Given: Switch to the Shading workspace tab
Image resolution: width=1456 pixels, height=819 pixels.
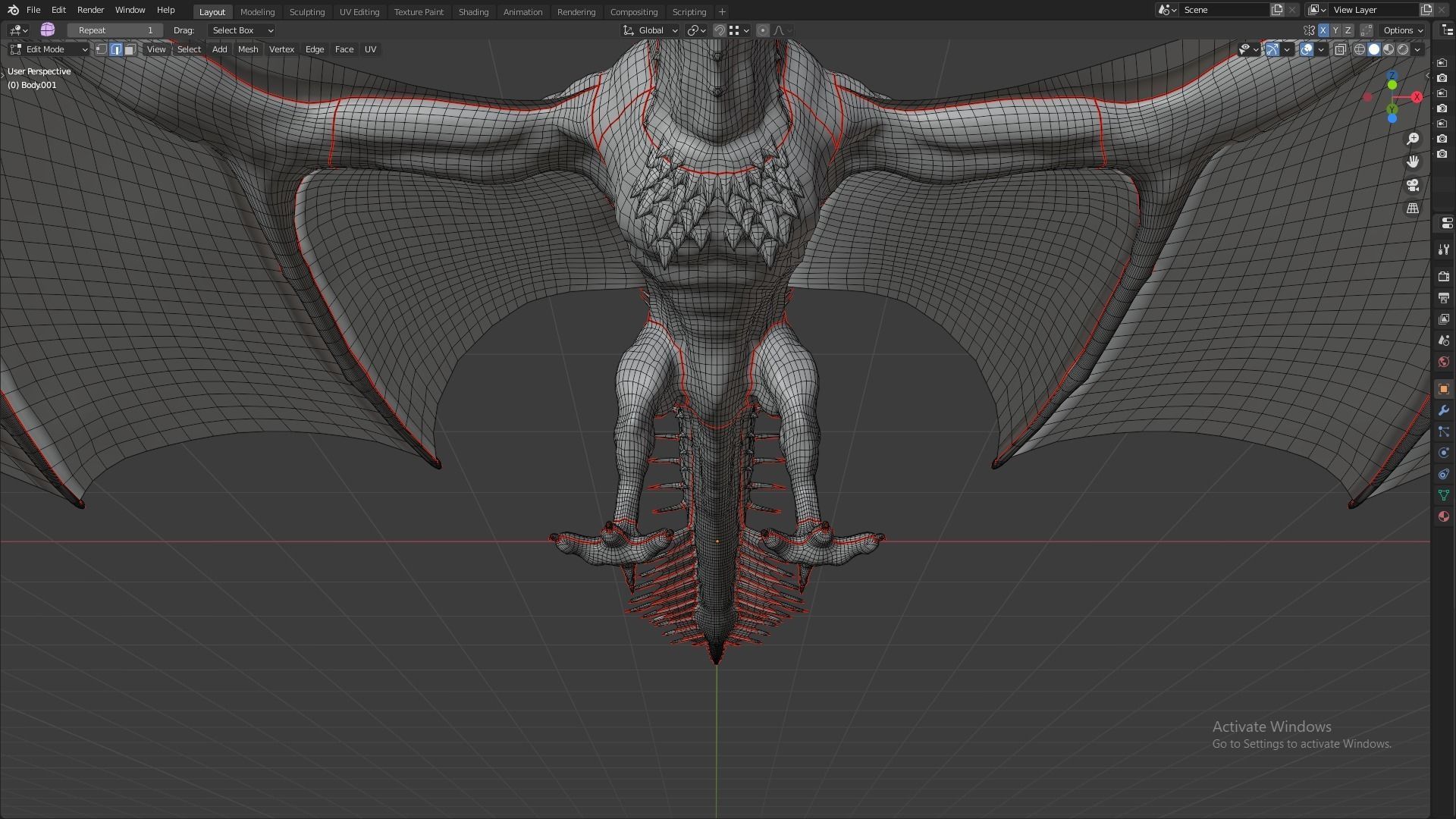Looking at the screenshot, I should [473, 12].
